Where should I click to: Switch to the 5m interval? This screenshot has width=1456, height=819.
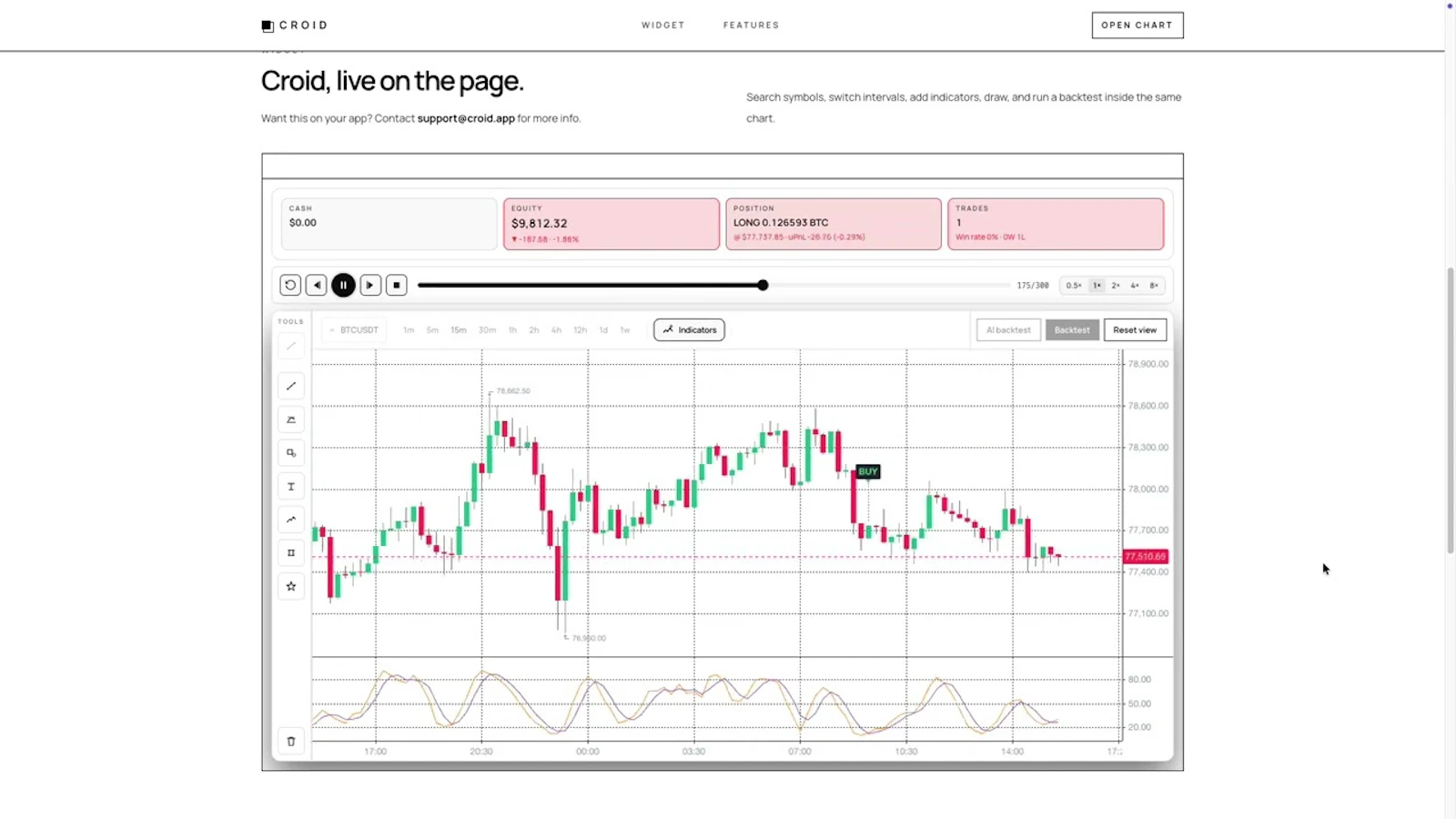(x=432, y=330)
